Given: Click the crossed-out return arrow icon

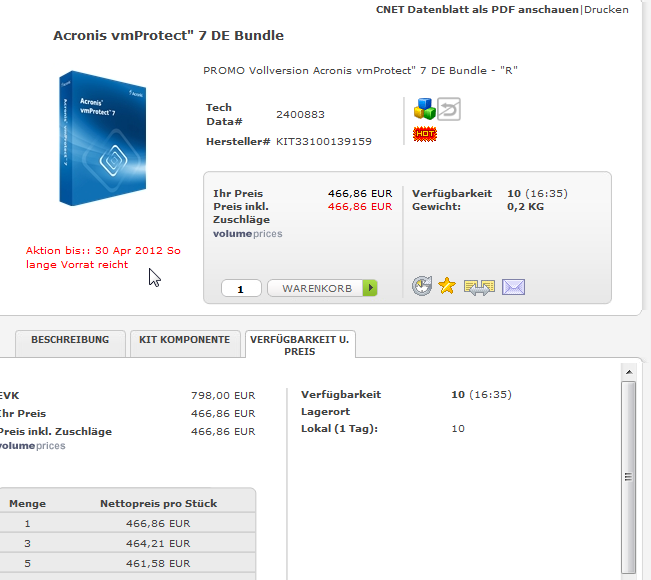Looking at the screenshot, I should (449, 109).
